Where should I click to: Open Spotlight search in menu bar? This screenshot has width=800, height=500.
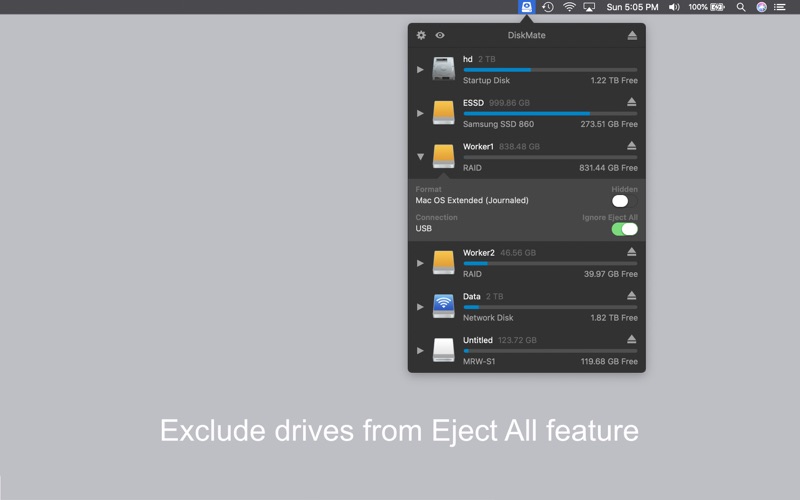tap(741, 7)
